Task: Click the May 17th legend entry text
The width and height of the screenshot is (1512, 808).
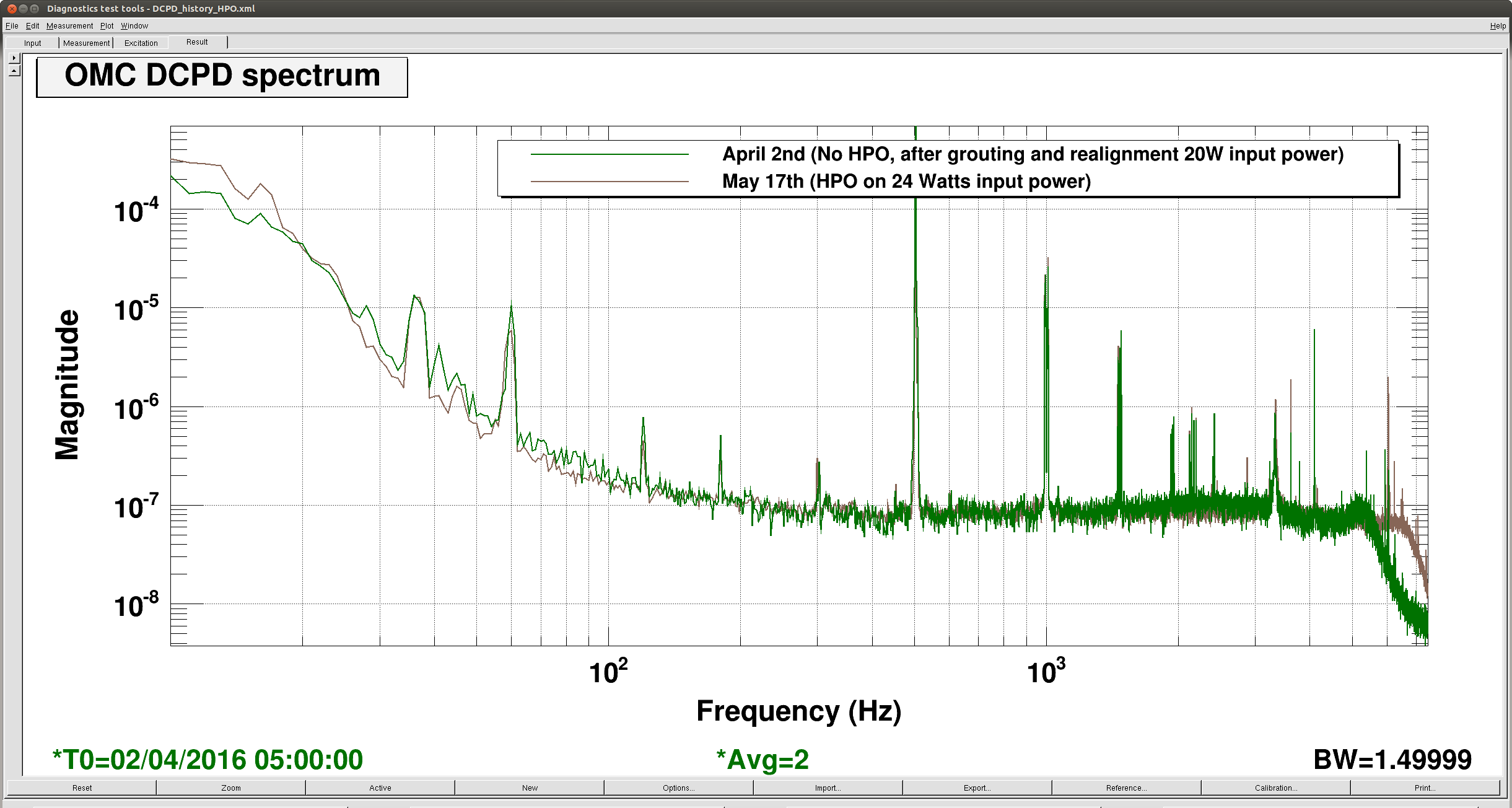Action: coord(906,181)
